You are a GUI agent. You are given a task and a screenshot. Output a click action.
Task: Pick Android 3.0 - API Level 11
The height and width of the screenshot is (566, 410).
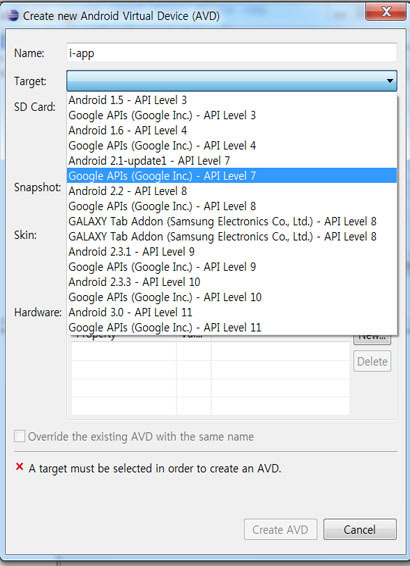pyautogui.click(x=232, y=312)
